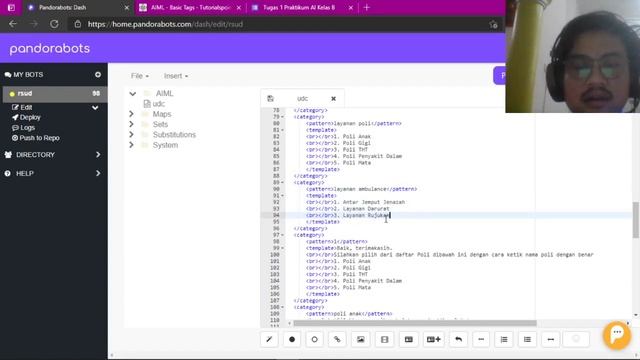
Task: Collapse the AIML folder
Action: (x=133, y=93)
